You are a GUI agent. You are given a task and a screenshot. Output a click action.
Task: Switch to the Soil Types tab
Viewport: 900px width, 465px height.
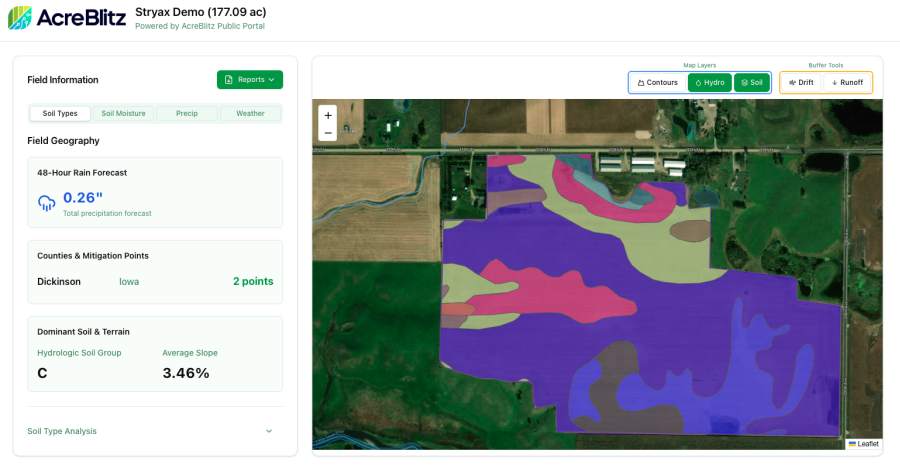pos(60,114)
